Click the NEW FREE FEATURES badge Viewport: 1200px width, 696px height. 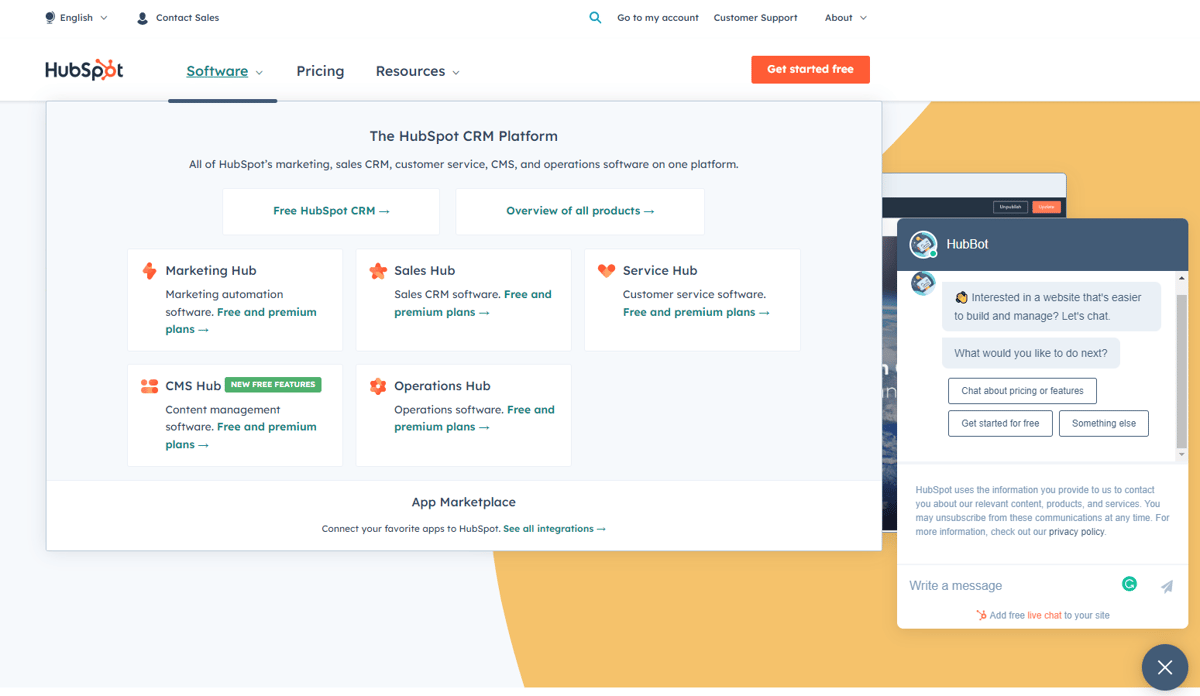[273, 384]
